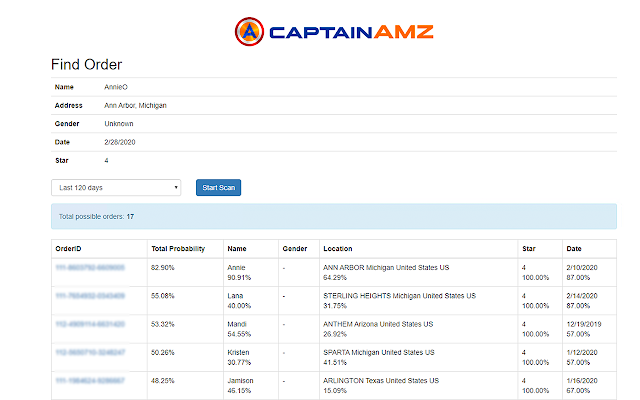640x400 pixels.
Task: Click STERLING HEIGHTS Michigan location cell
Action: pos(419,300)
